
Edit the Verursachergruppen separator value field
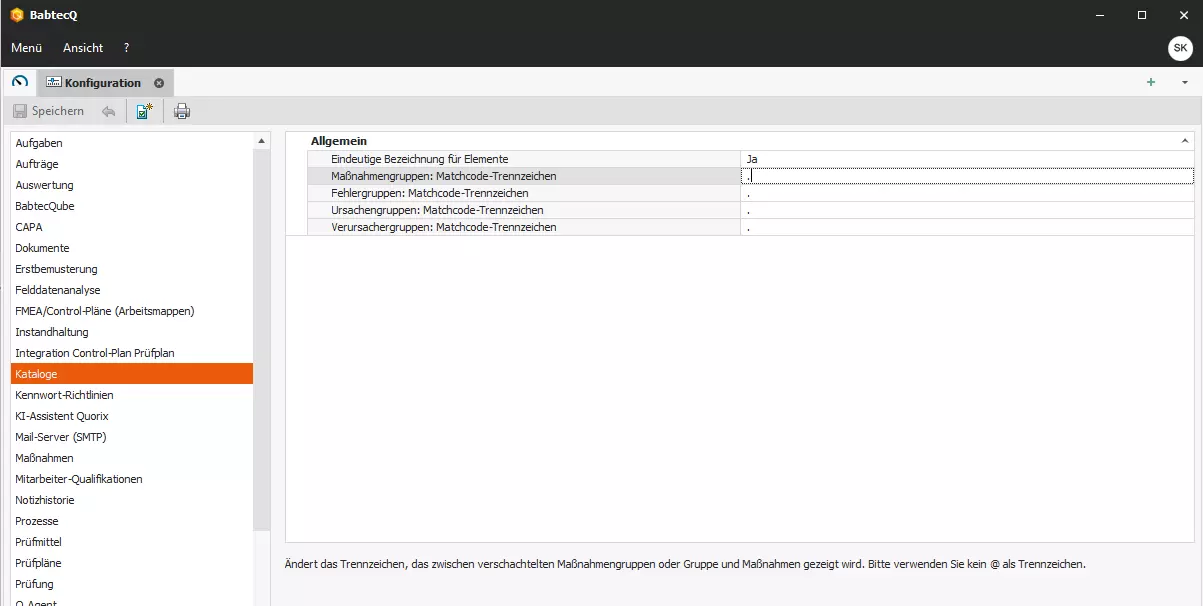(x=967, y=227)
